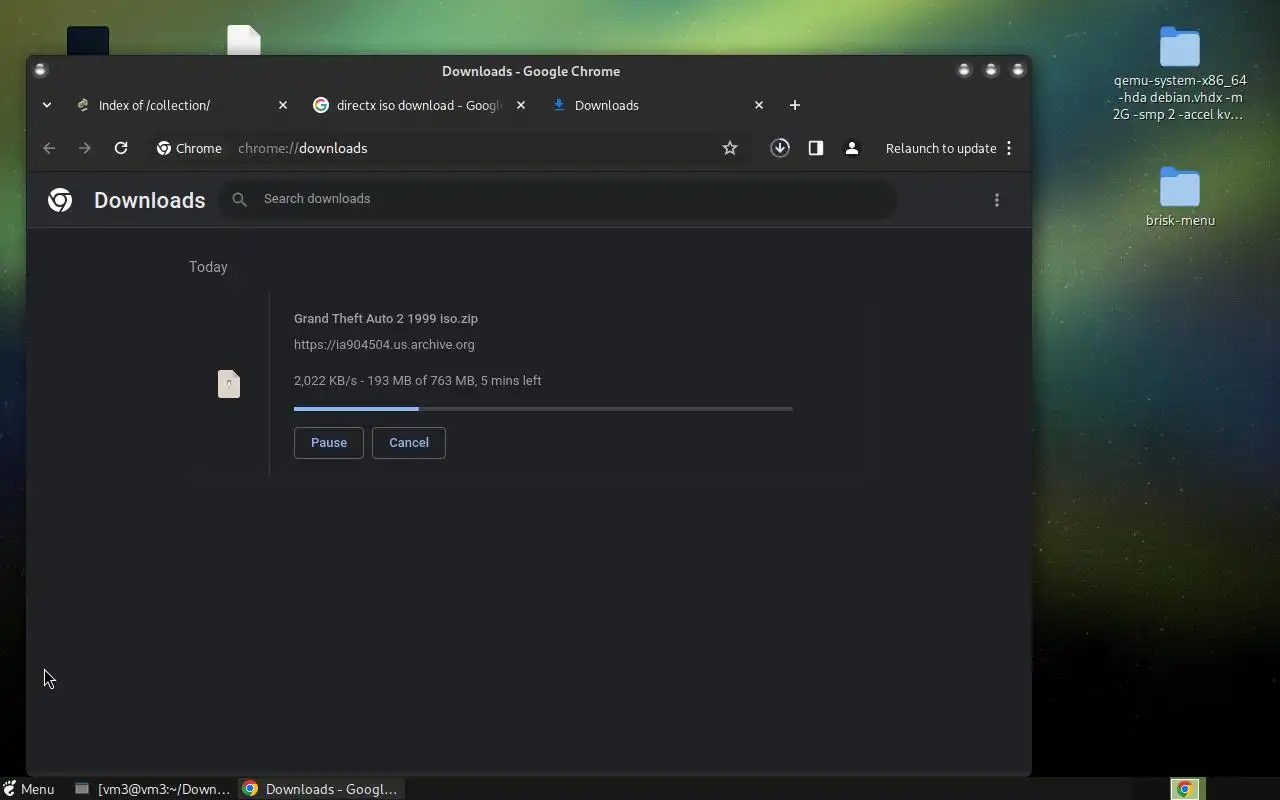Expand the tab search dropdown arrow
The height and width of the screenshot is (800, 1280).
47,105
